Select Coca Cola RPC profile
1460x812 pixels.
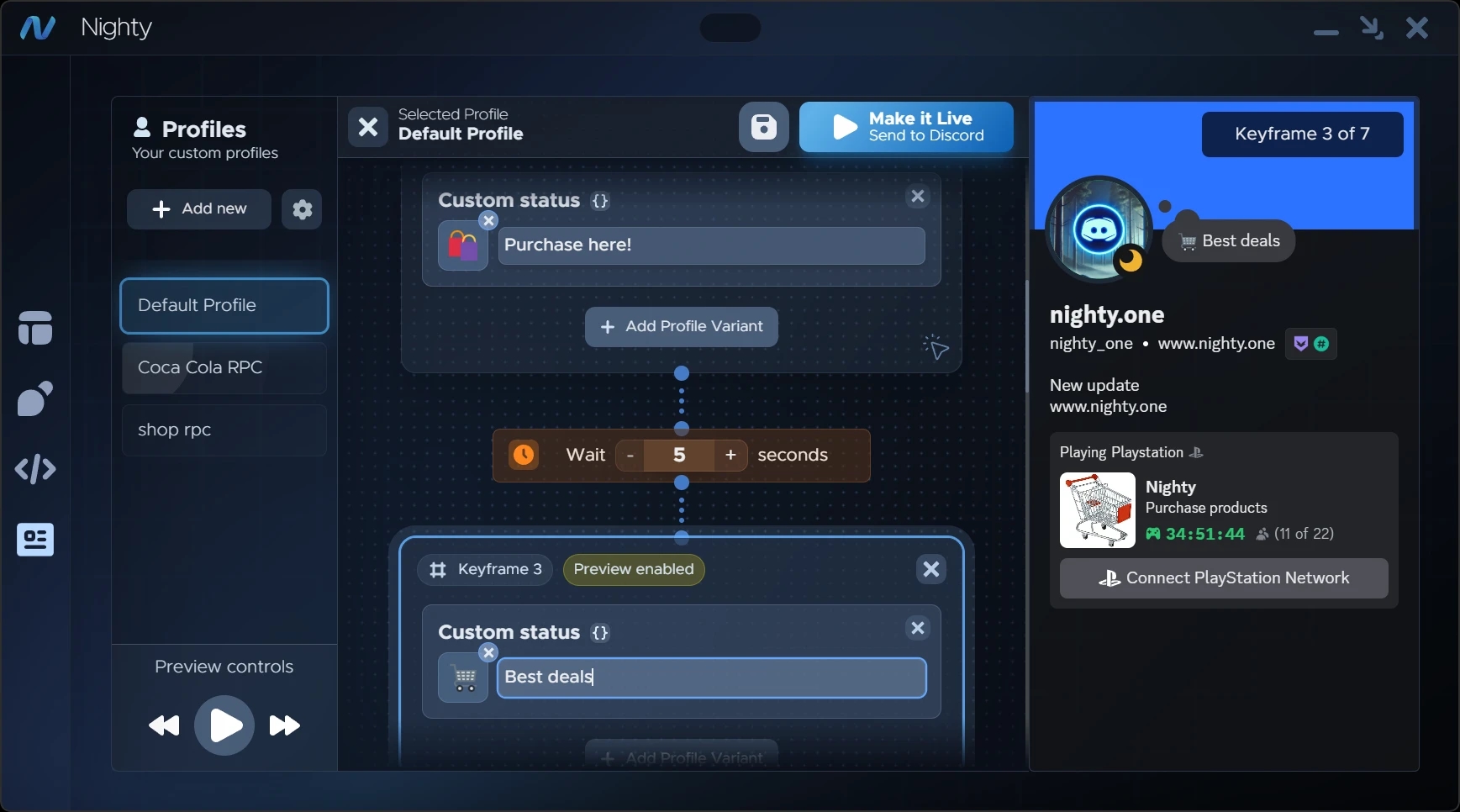224,368
